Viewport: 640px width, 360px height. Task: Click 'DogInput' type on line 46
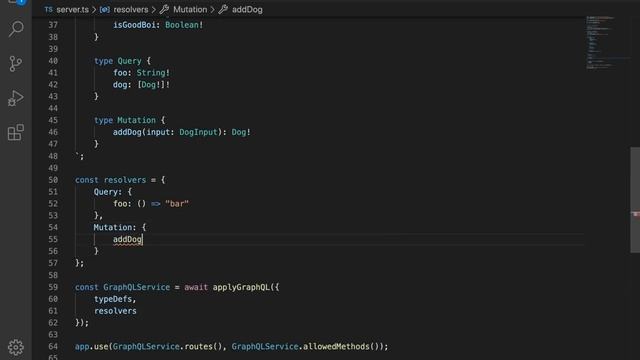click(x=198, y=132)
